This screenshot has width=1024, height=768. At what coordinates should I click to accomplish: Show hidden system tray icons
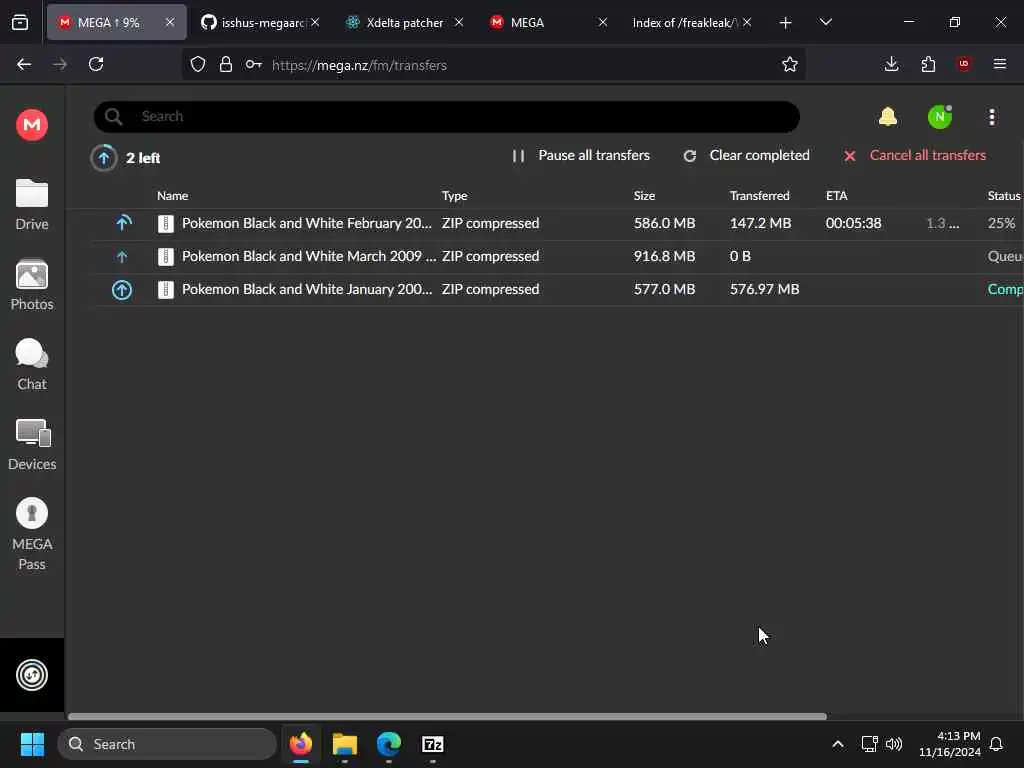[838, 744]
